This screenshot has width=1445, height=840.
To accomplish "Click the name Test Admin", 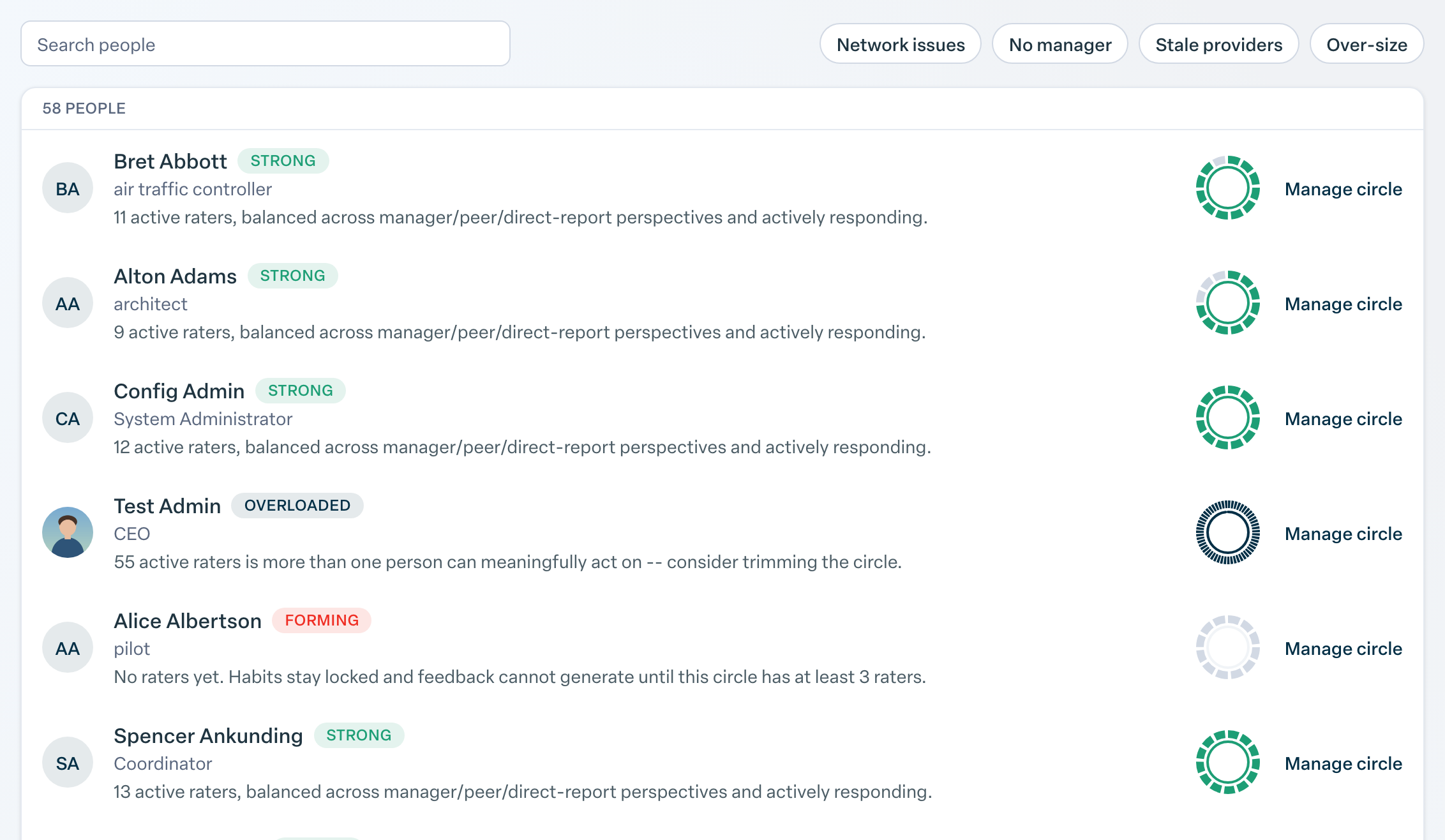I will pyautogui.click(x=167, y=506).
